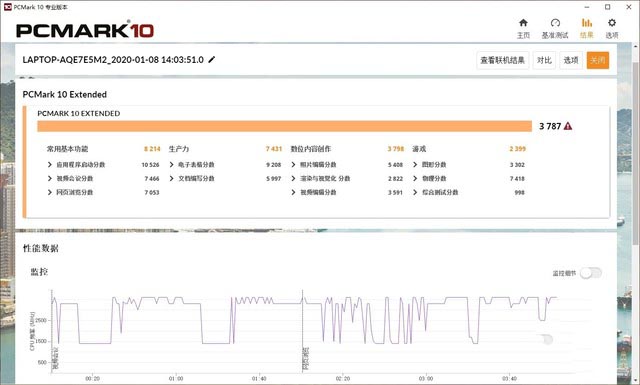Expand 综合测试分数 row
640x385 pixels.
415,192
